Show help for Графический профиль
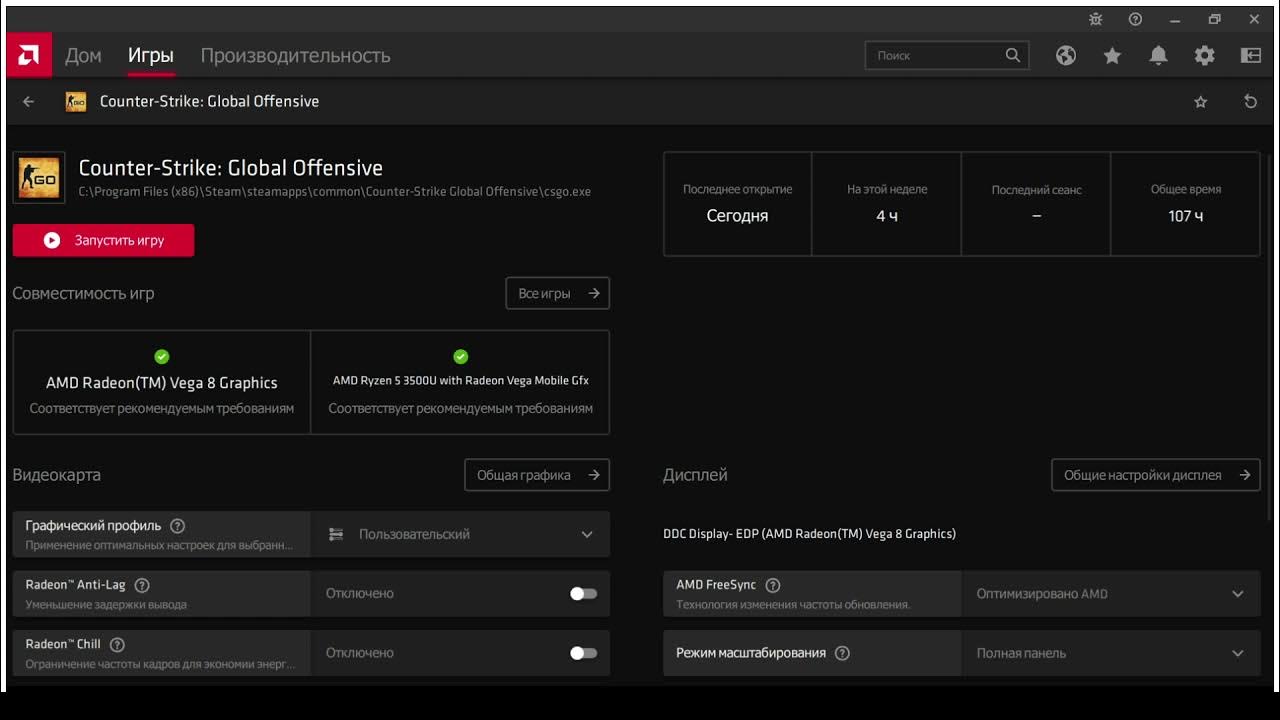Image resolution: width=1280 pixels, height=720 pixels. pyautogui.click(x=177, y=526)
